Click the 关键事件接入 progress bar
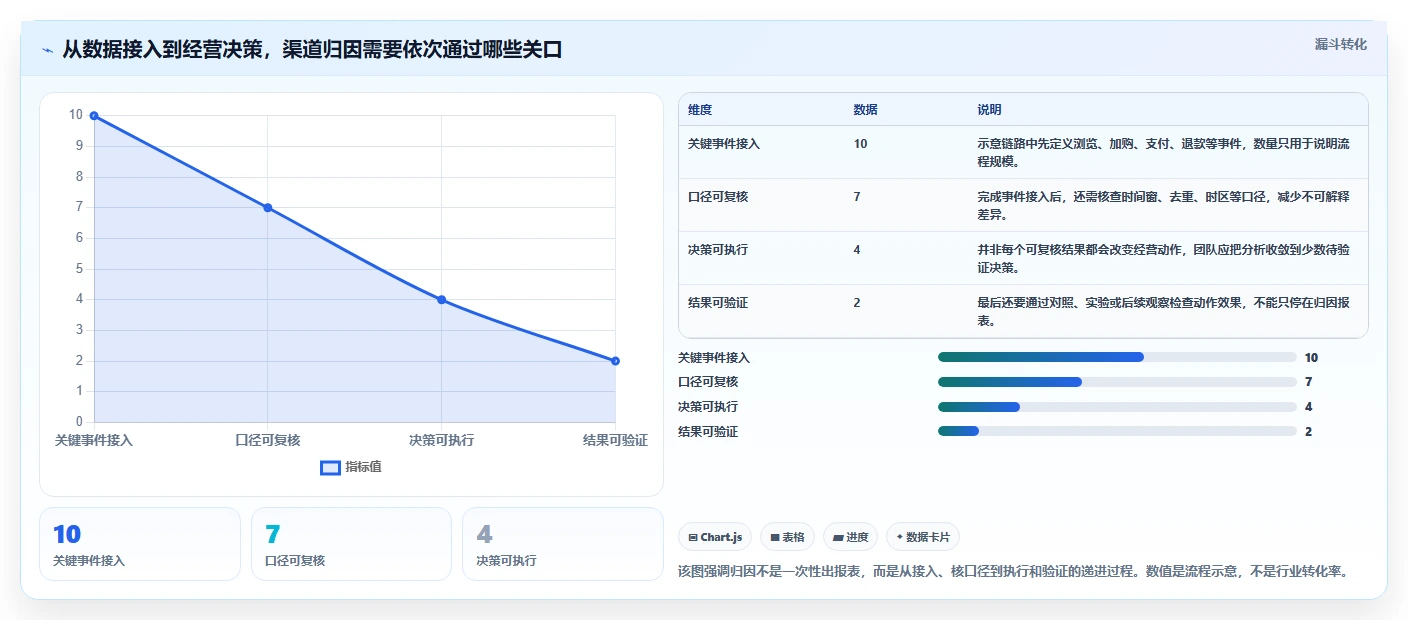This screenshot has height=620, width=1408. pyautogui.click(x=1117, y=357)
